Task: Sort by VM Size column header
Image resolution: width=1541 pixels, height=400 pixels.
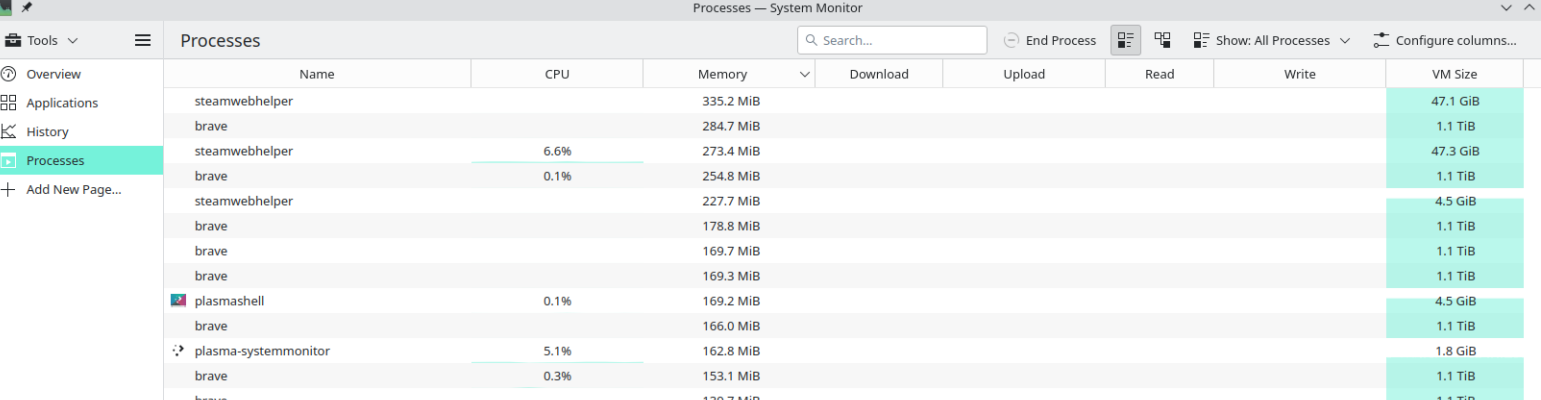Action: pyautogui.click(x=1454, y=74)
